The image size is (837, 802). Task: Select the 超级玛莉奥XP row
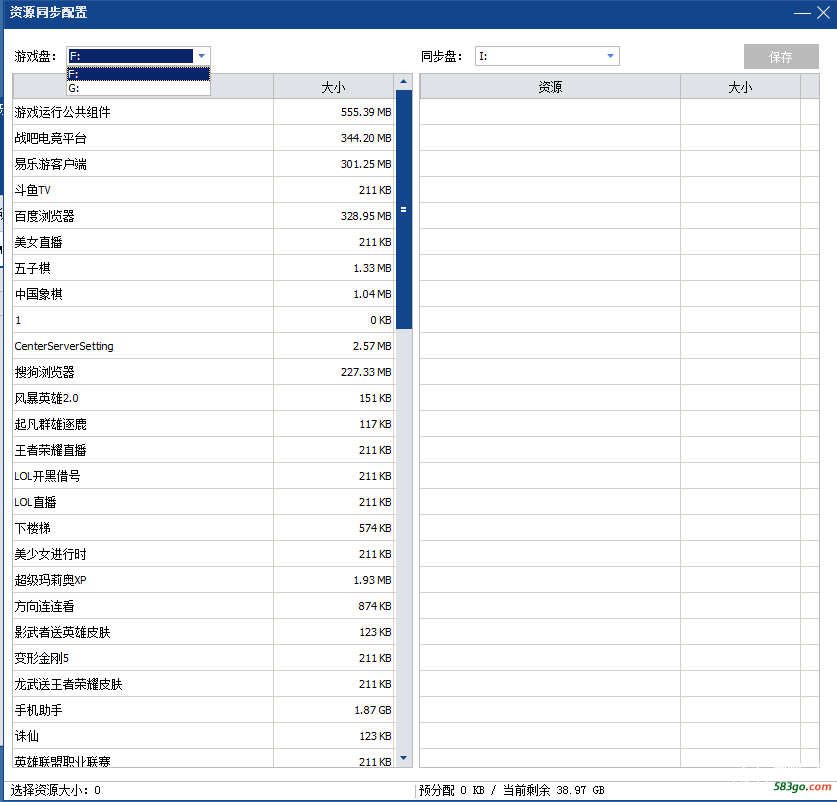tap(203, 580)
